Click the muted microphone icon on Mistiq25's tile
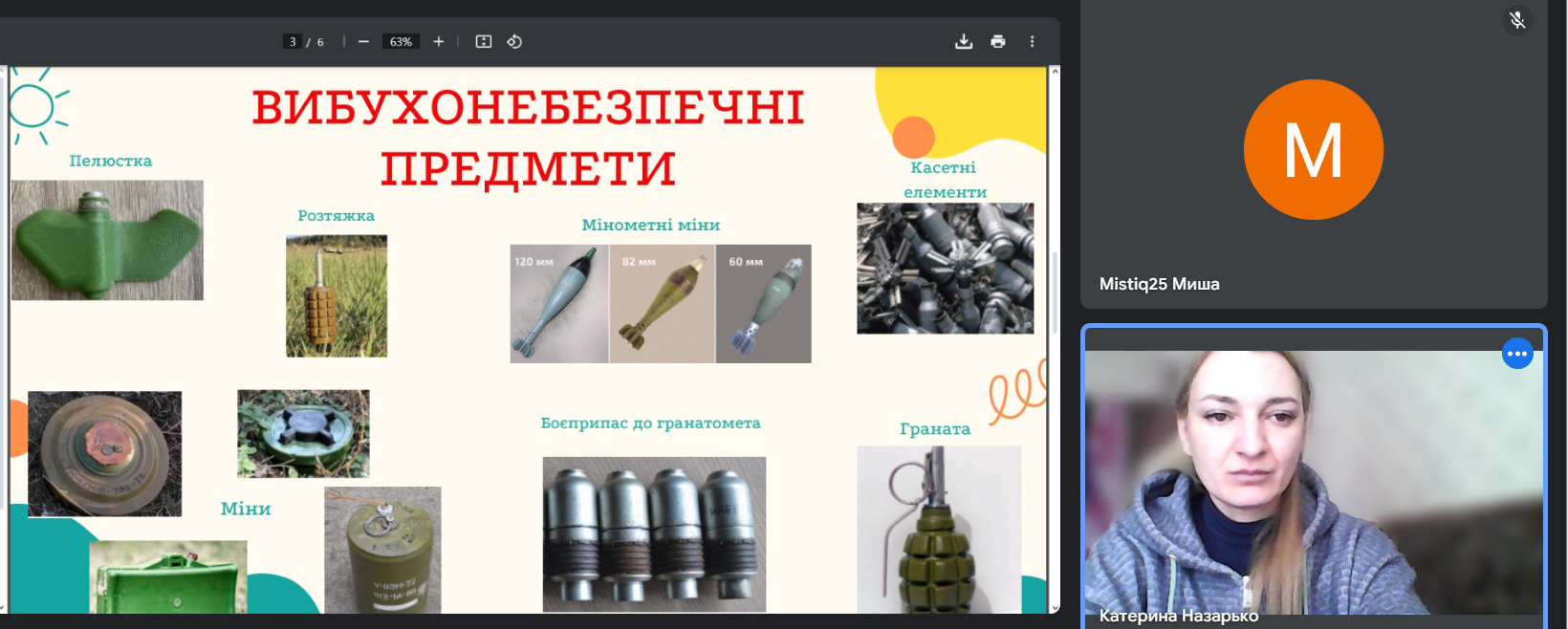 [x=1516, y=20]
